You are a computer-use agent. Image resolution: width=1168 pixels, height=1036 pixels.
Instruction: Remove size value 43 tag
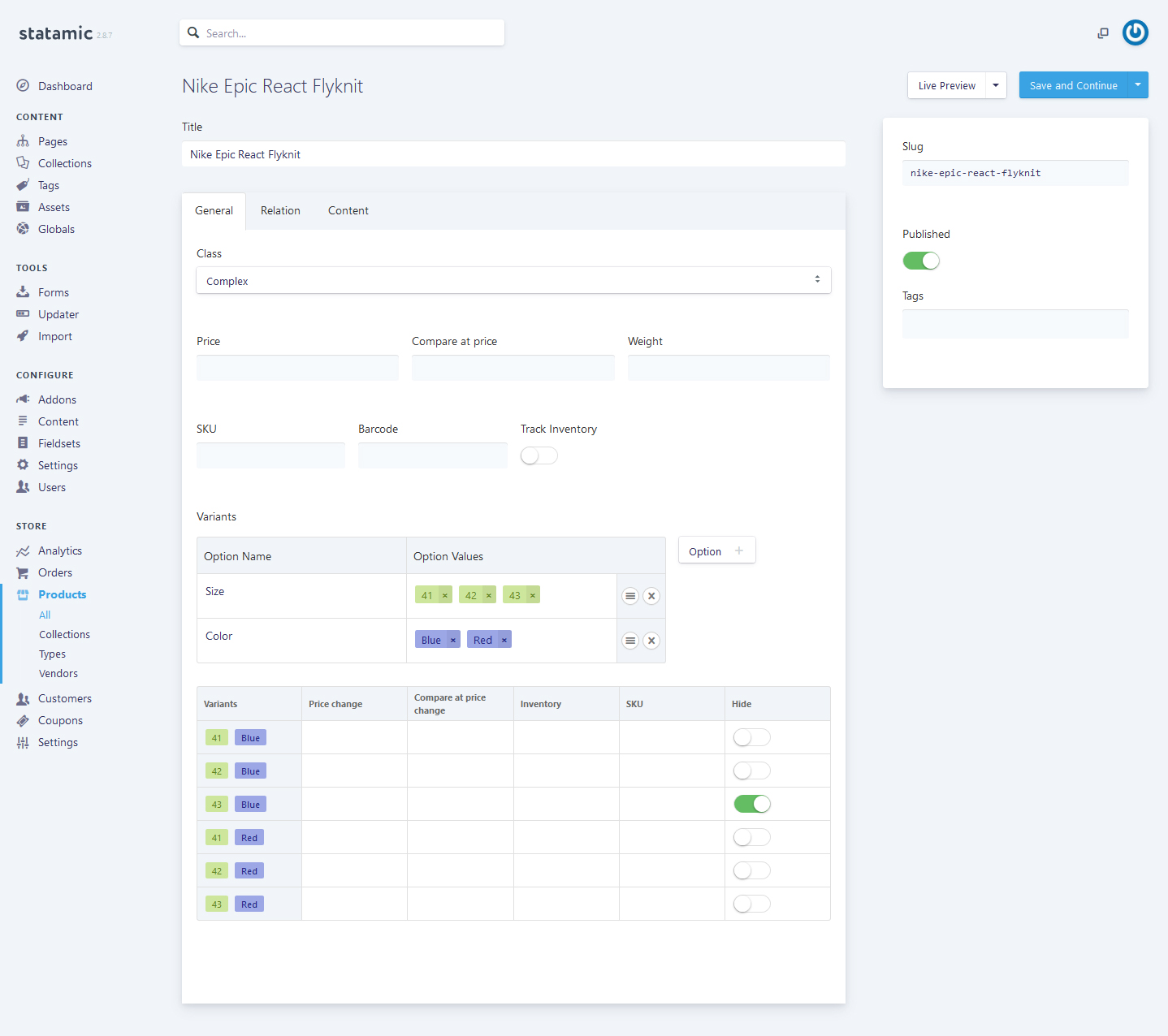point(533,595)
